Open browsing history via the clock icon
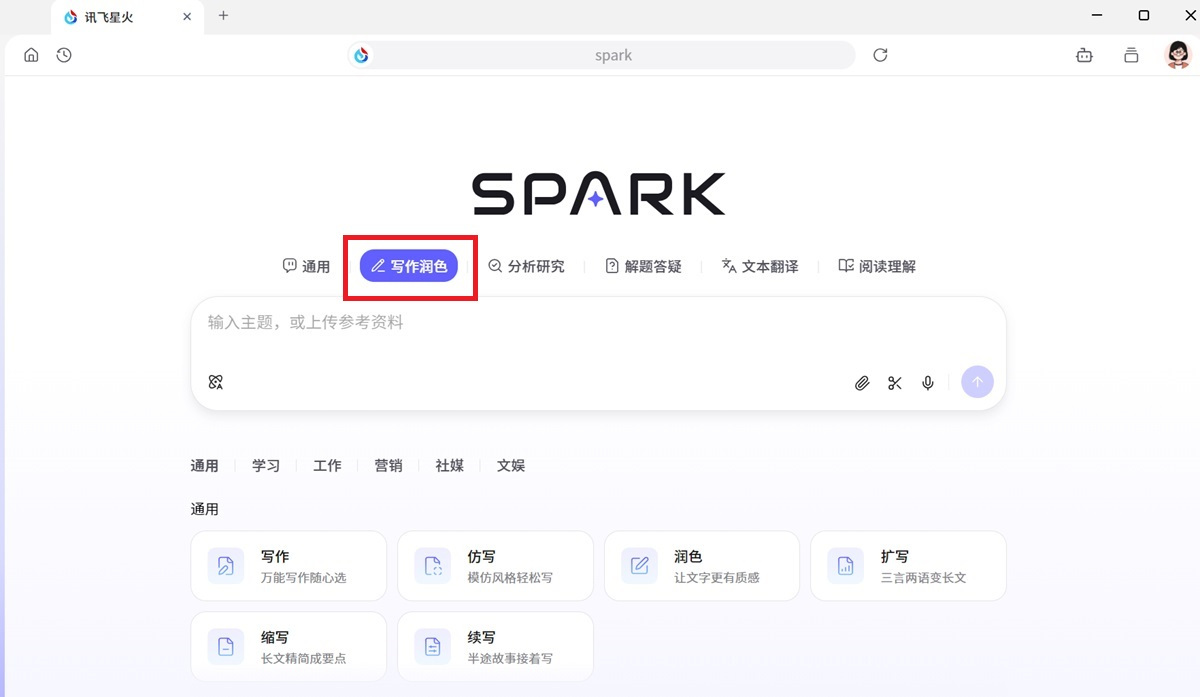 tap(63, 55)
